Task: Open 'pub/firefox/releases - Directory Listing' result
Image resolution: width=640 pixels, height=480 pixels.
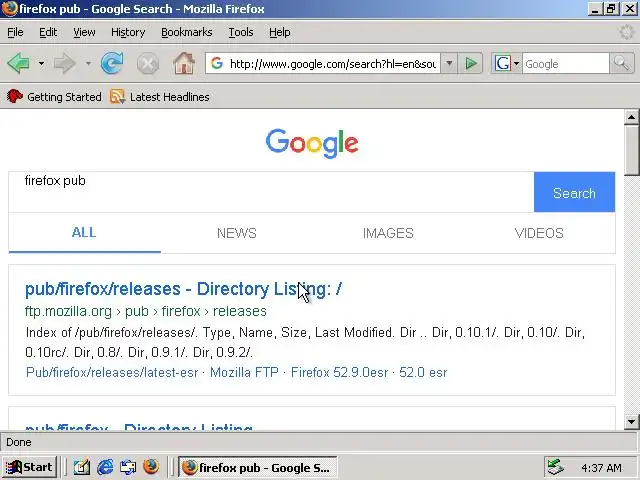Action: [x=183, y=289]
